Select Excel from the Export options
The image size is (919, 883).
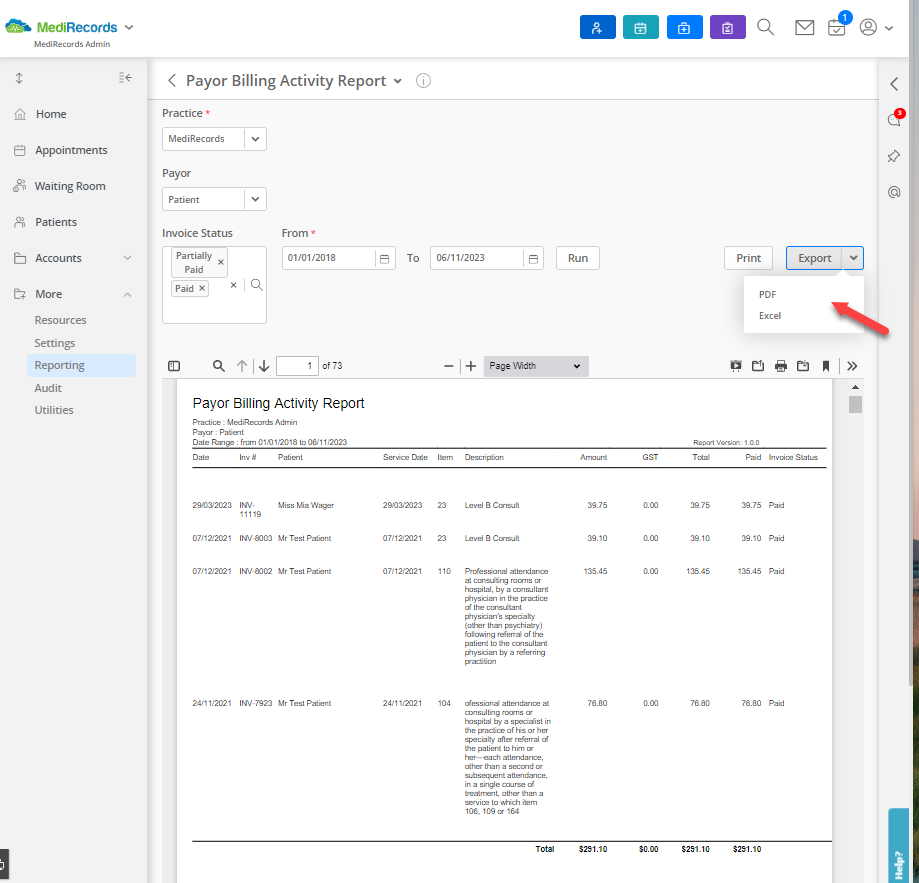pyautogui.click(x=769, y=315)
